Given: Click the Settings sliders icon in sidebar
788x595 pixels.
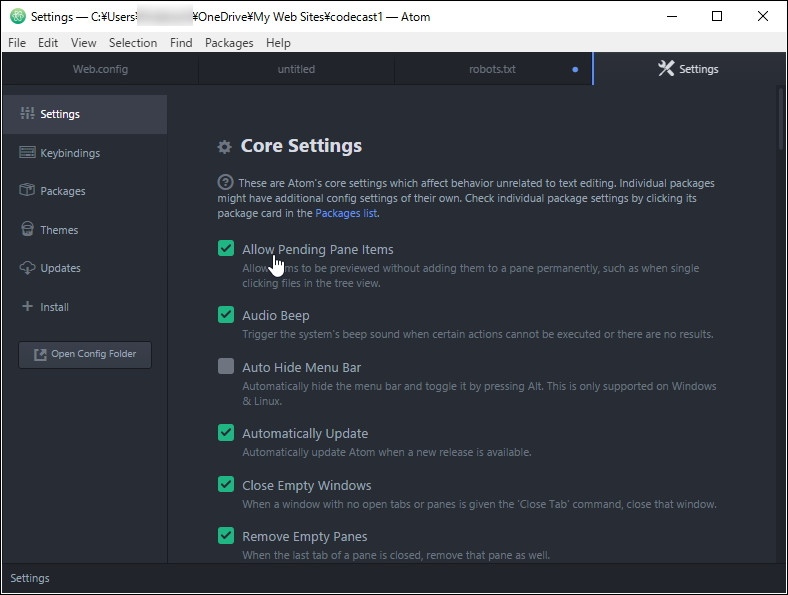Looking at the screenshot, I should click(x=27, y=114).
